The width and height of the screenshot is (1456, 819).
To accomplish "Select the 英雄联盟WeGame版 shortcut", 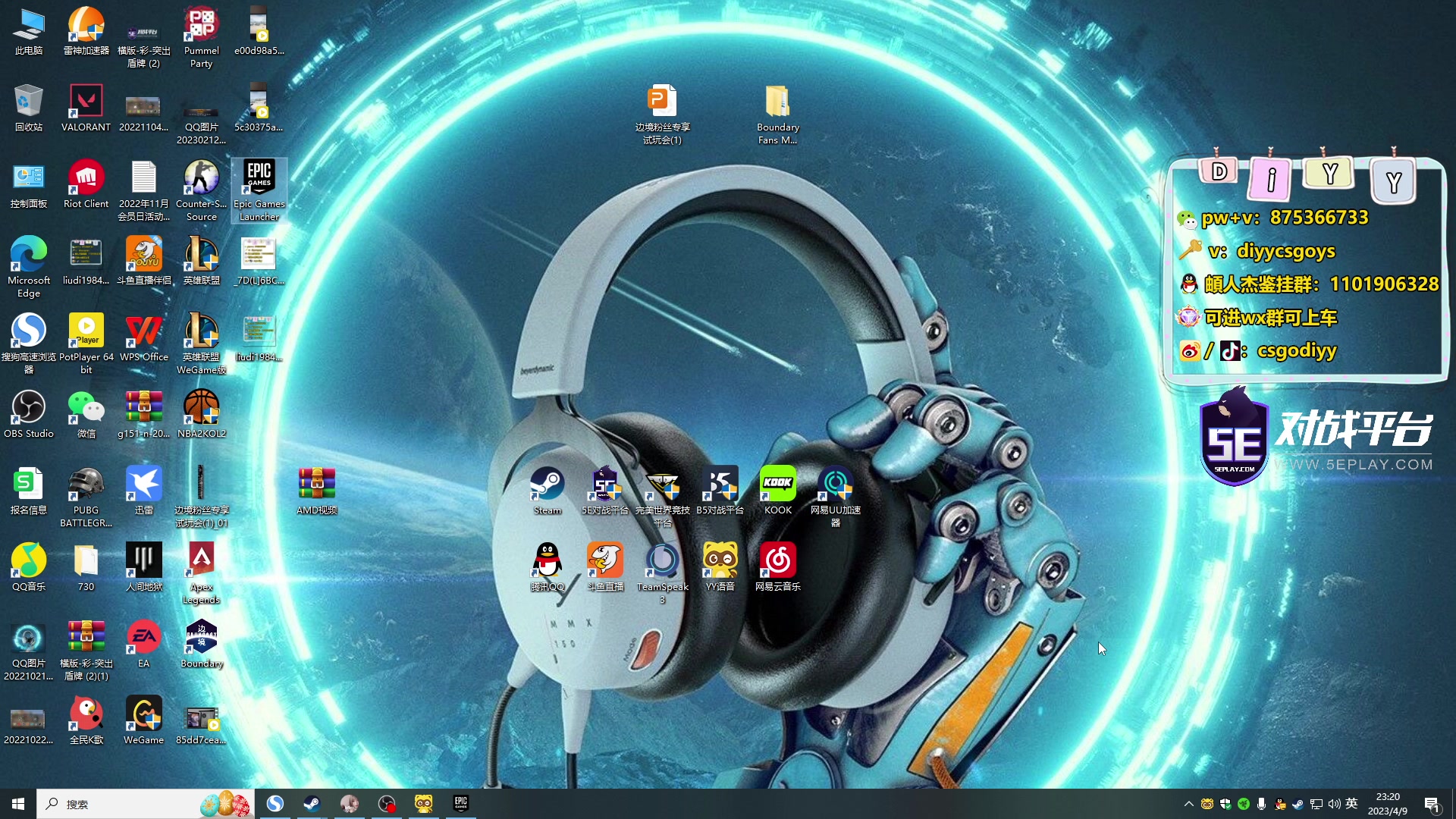I will tap(201, 343).
